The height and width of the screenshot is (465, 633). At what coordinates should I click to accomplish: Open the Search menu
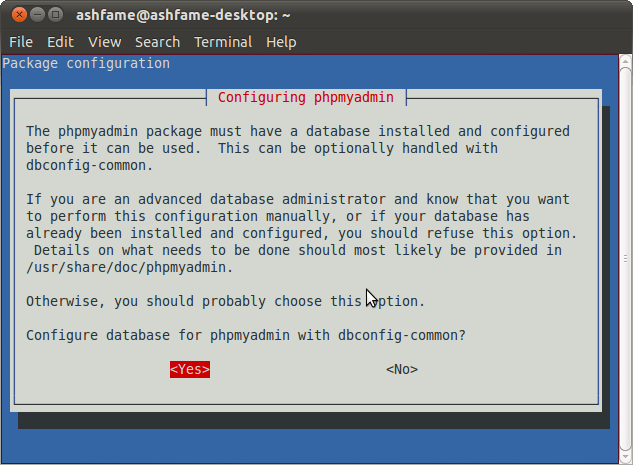(157, 42)
